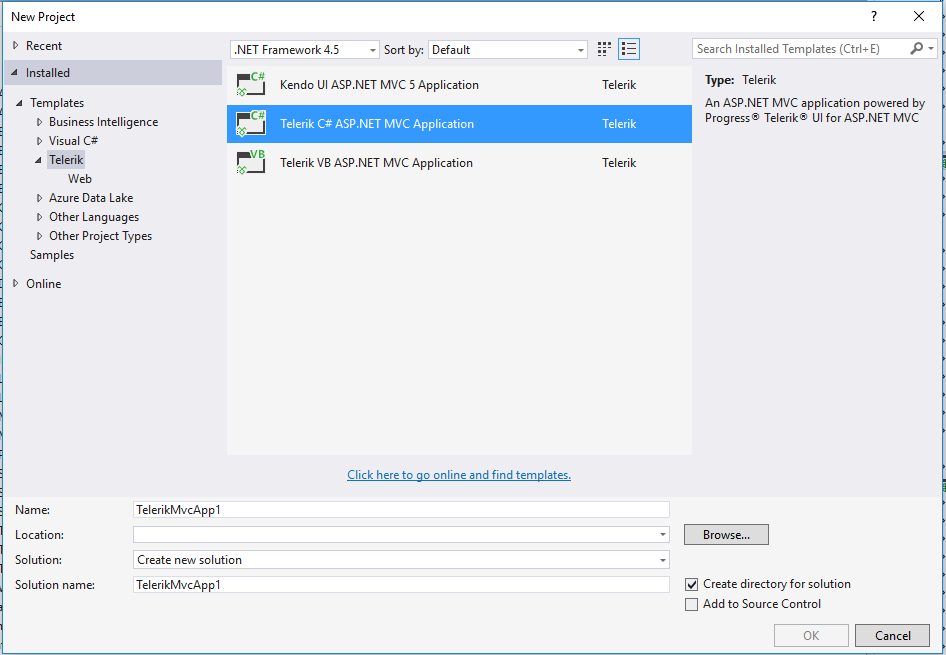946x655 pixels.
Task: Click the Solution name input field
Action: 401,584
